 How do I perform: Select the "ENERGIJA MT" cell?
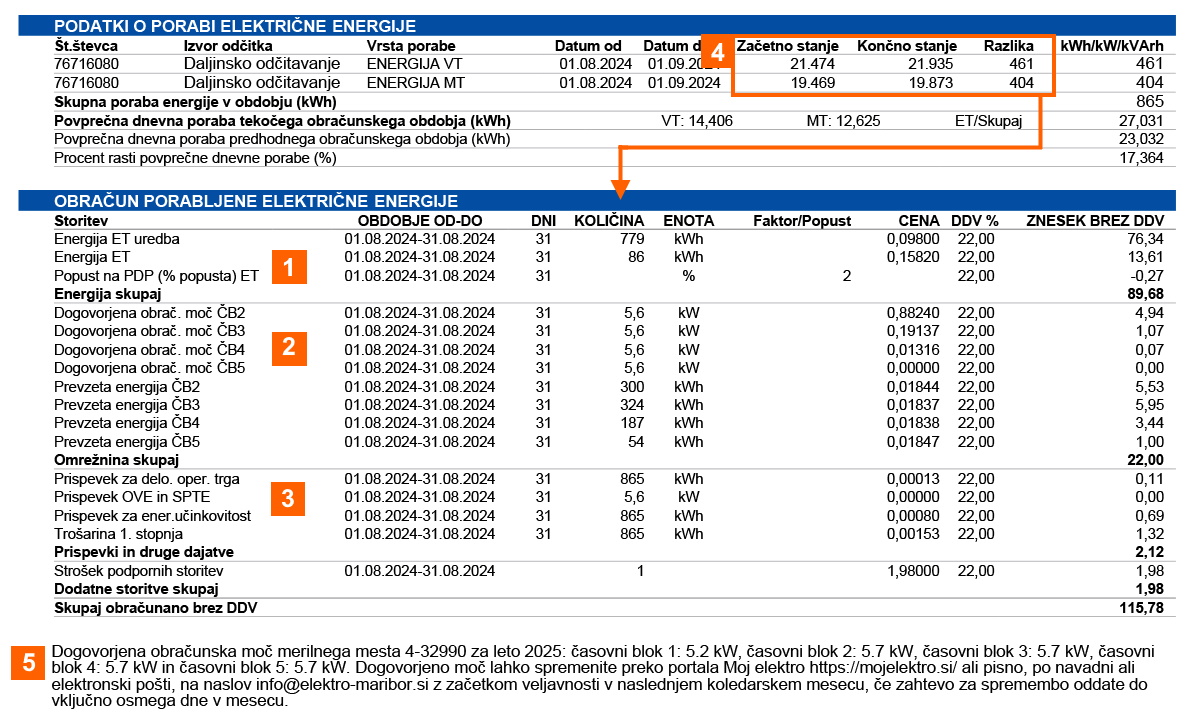coord(416,82)
